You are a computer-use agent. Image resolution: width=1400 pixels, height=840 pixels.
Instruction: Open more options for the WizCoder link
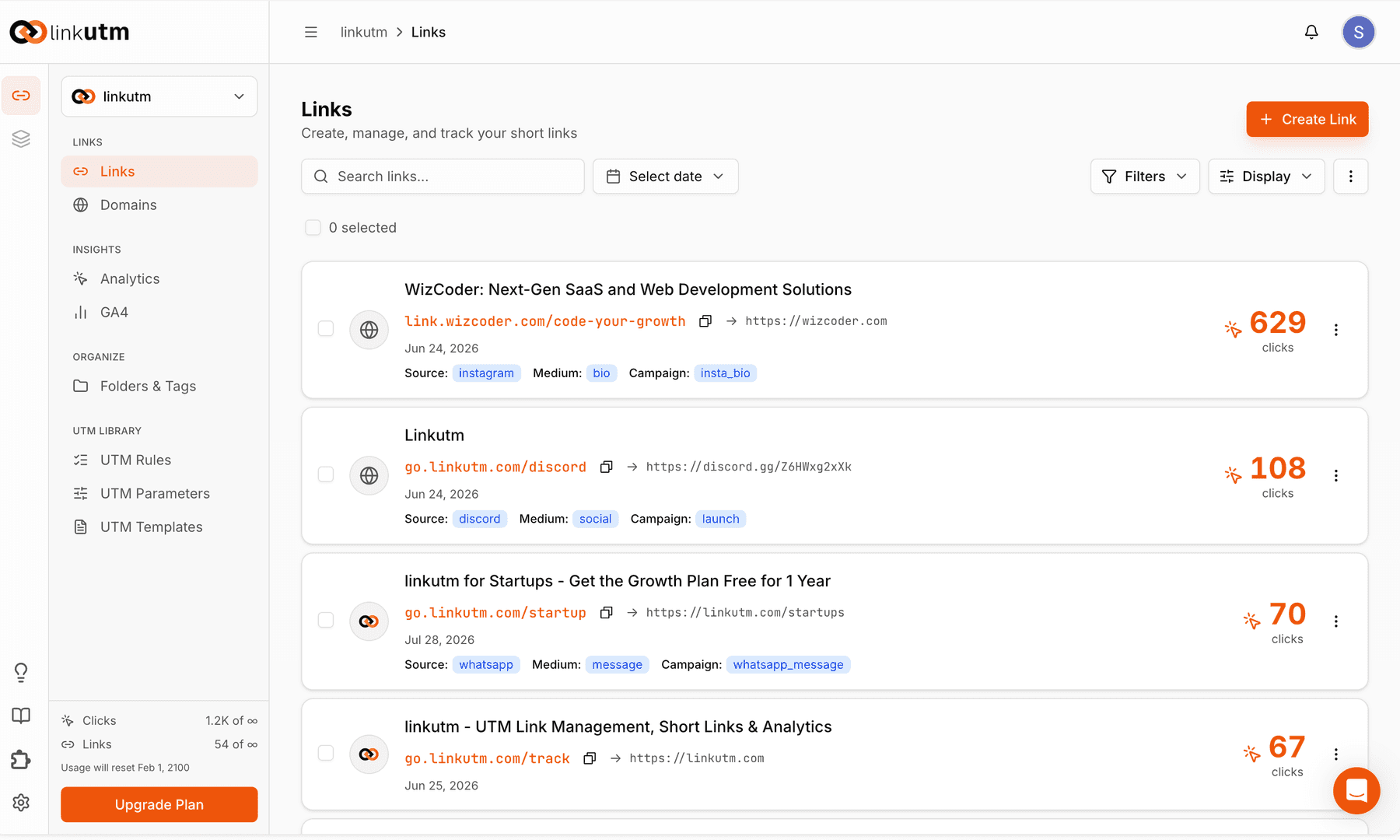pyautogui.click(x=1336, y=330)
